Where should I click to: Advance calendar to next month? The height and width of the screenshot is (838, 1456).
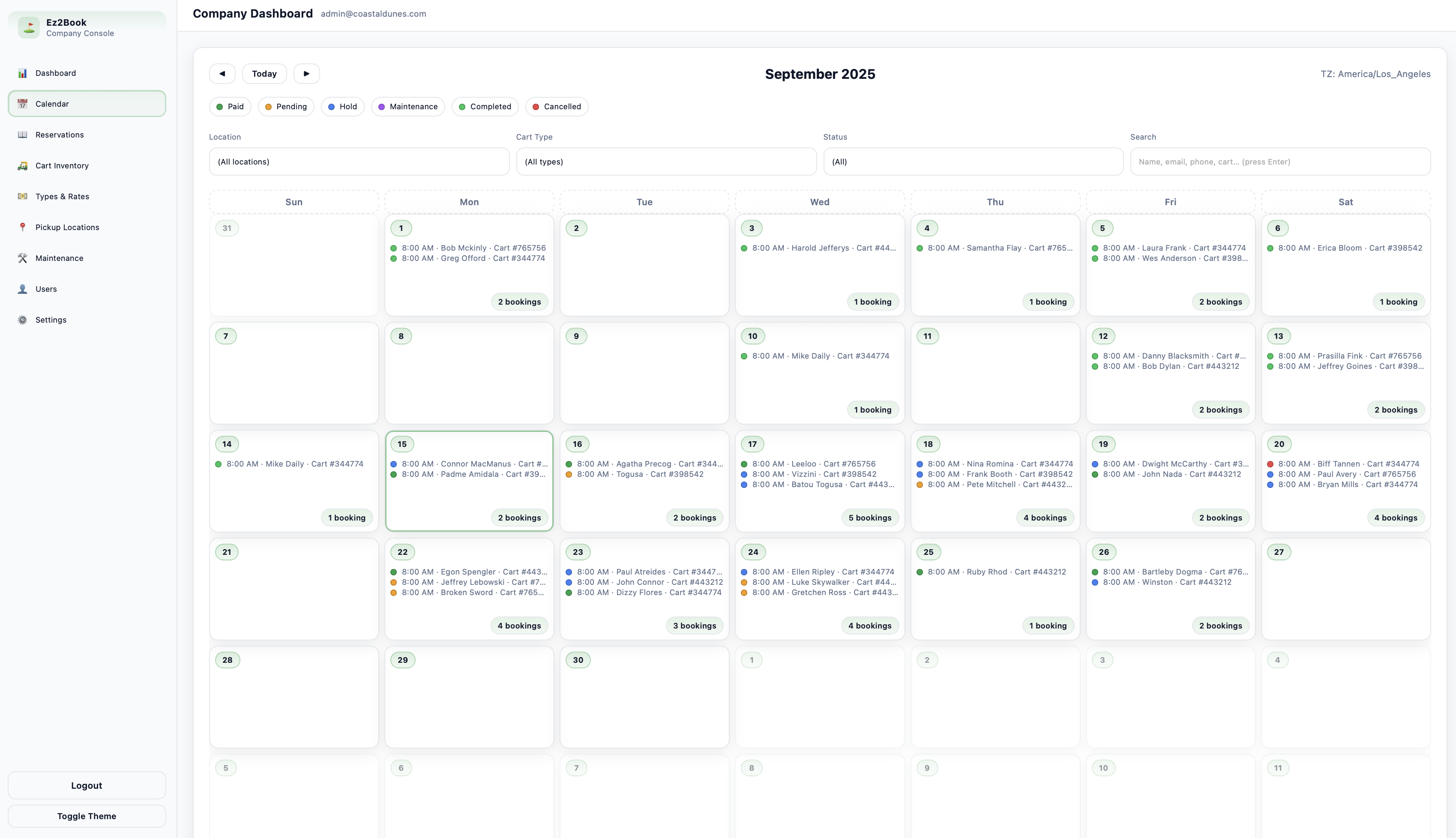point(307,74)
